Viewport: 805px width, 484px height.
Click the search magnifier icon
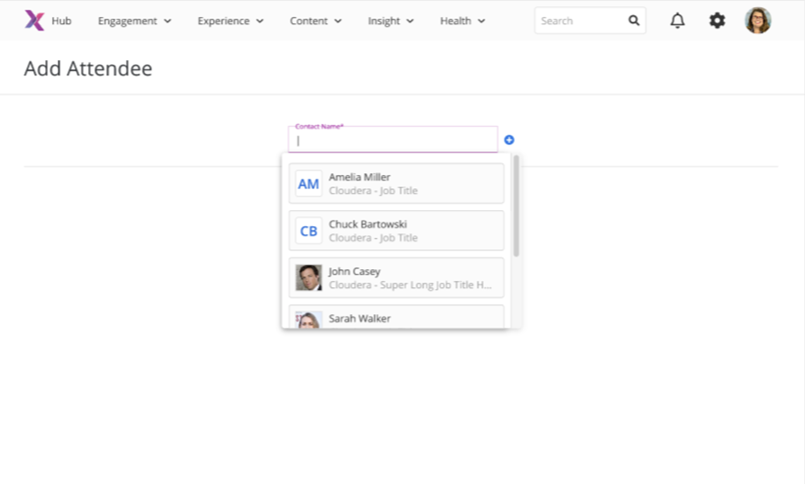633,20
